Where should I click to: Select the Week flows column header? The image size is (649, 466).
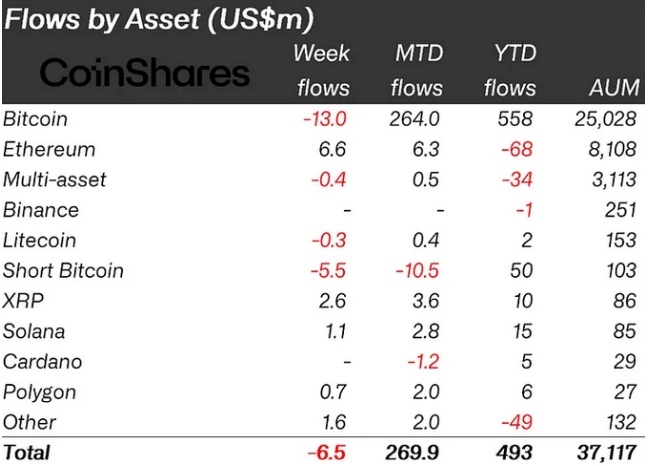323,70
